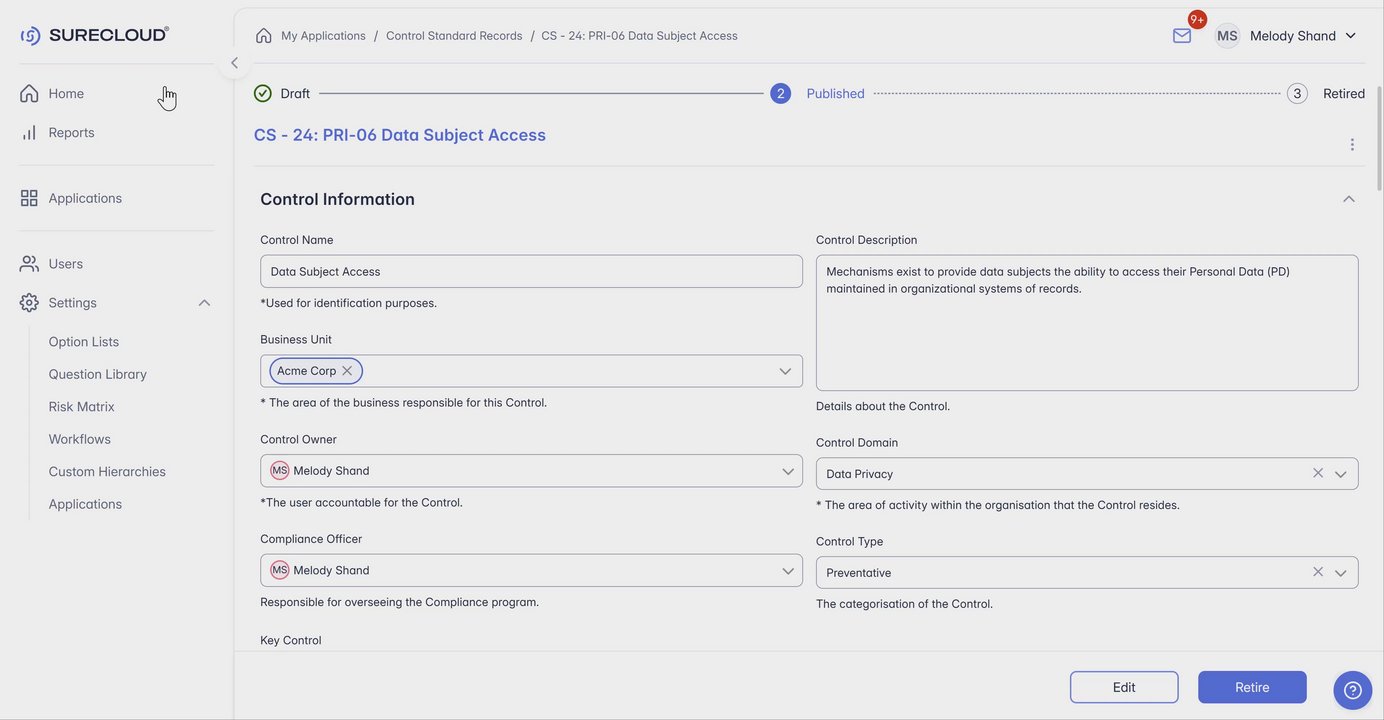Screen dimensions: 1384x720
Task: Expand the Control Owner dropdown
Action: click(788, 471)
